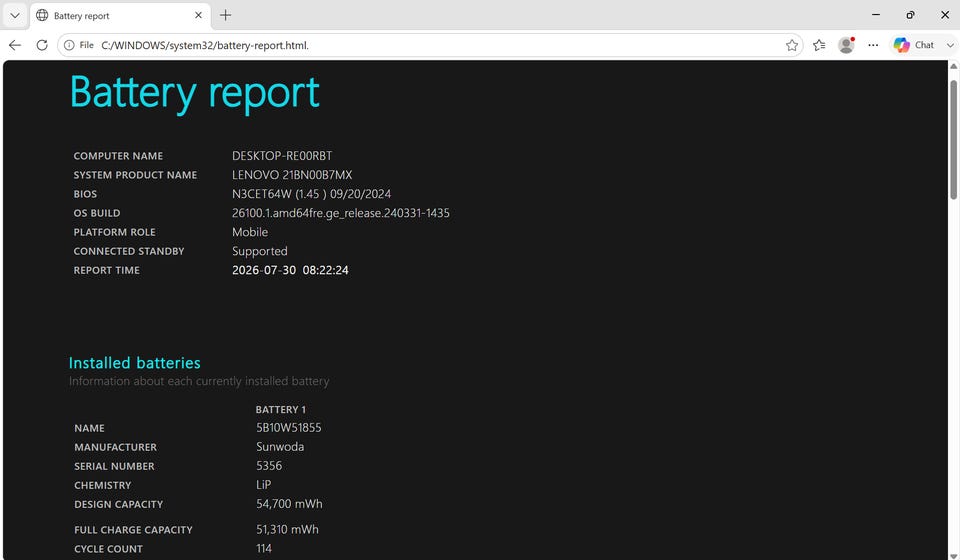Open a new browser tab
The width and height of the screenshot is (960, 560).
[x=225, y=15]
